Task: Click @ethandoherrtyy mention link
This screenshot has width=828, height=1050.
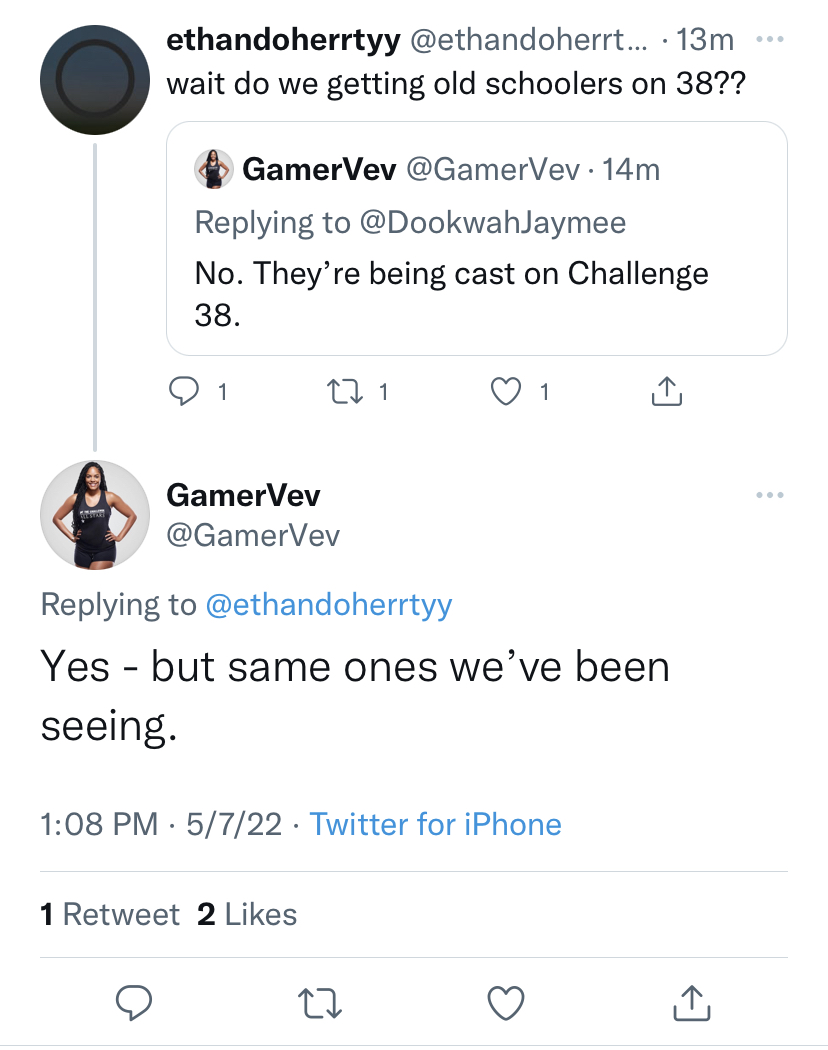Action: click(328, 605)
